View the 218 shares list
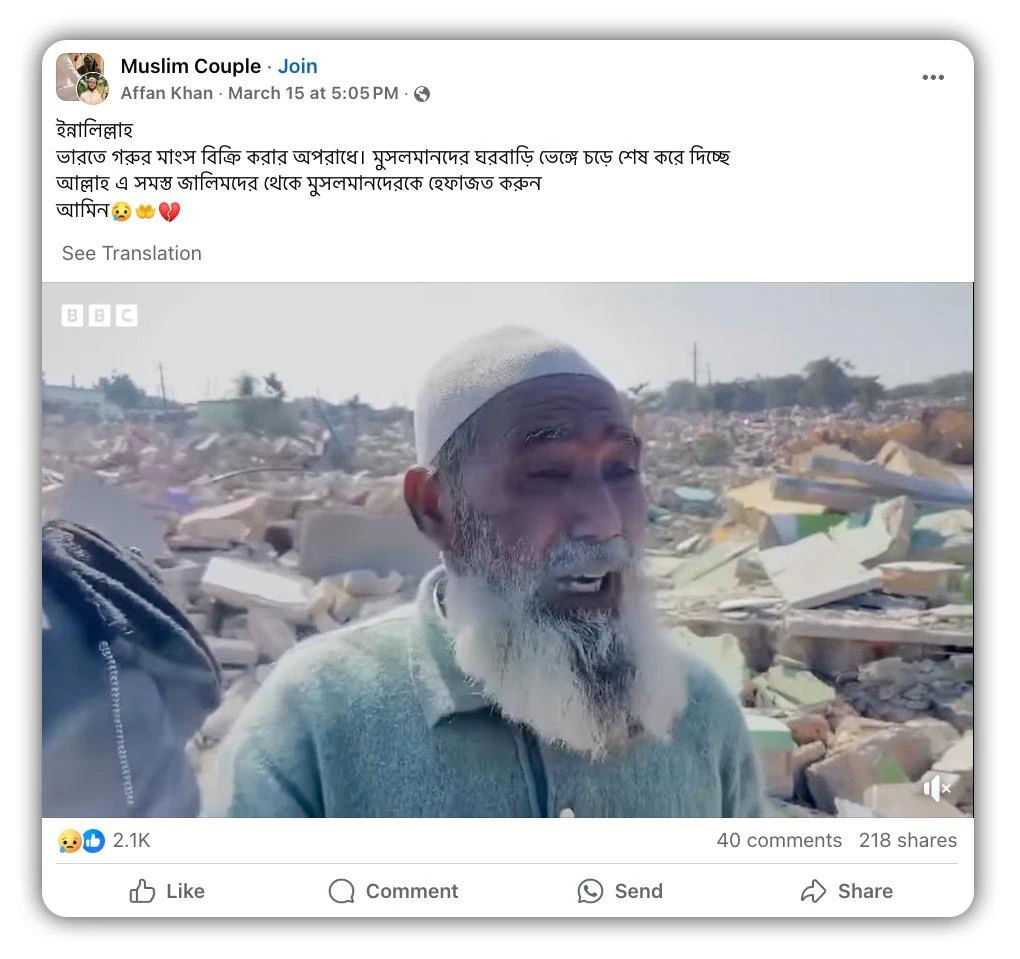1020x959 pixels. [x=907, y=840]
